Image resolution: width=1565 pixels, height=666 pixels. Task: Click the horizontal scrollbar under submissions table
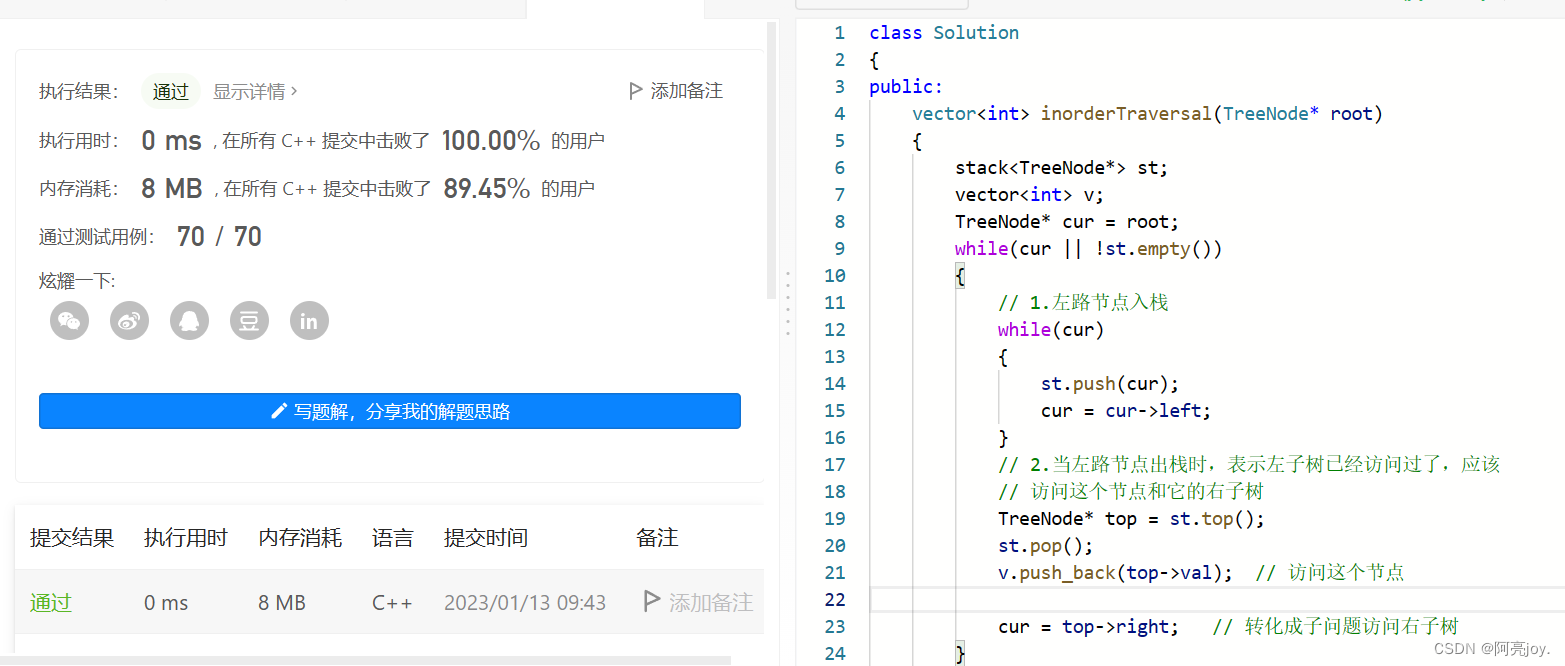pyautogui.click(x=365, y=660)
